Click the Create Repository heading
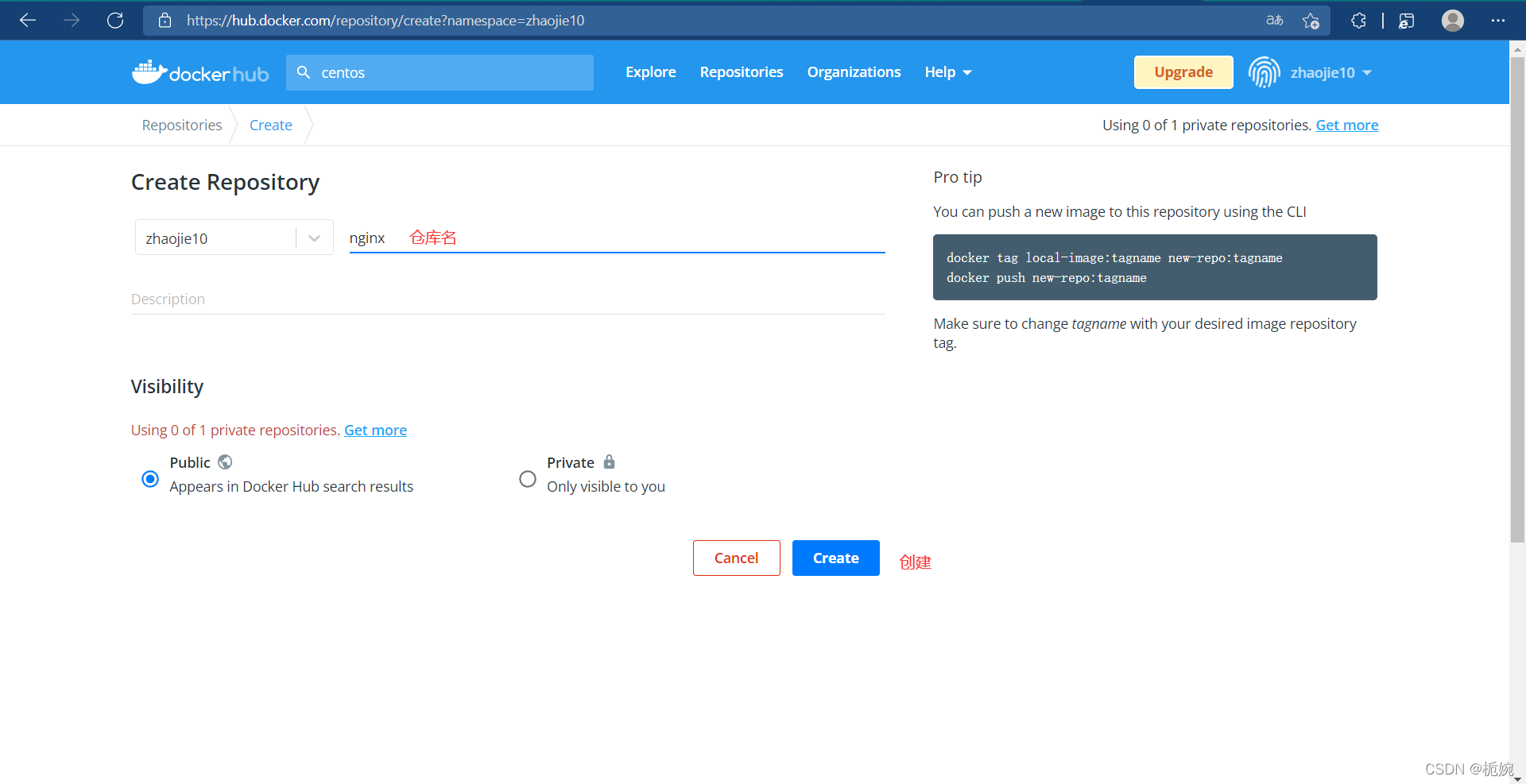Screen dimensions: 1526x784 [225, 183]
